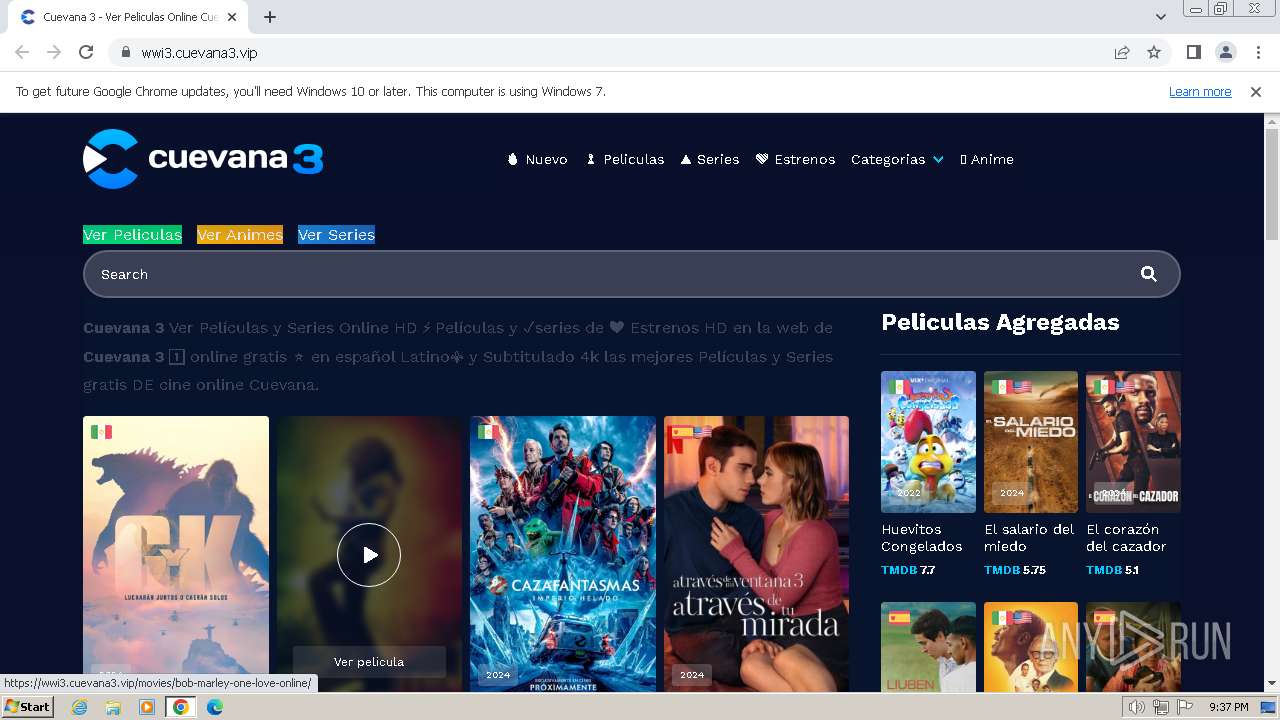Open the Anime menu item
The width and height of the screenshot is (1280, 720).
[x=987, y=159]
